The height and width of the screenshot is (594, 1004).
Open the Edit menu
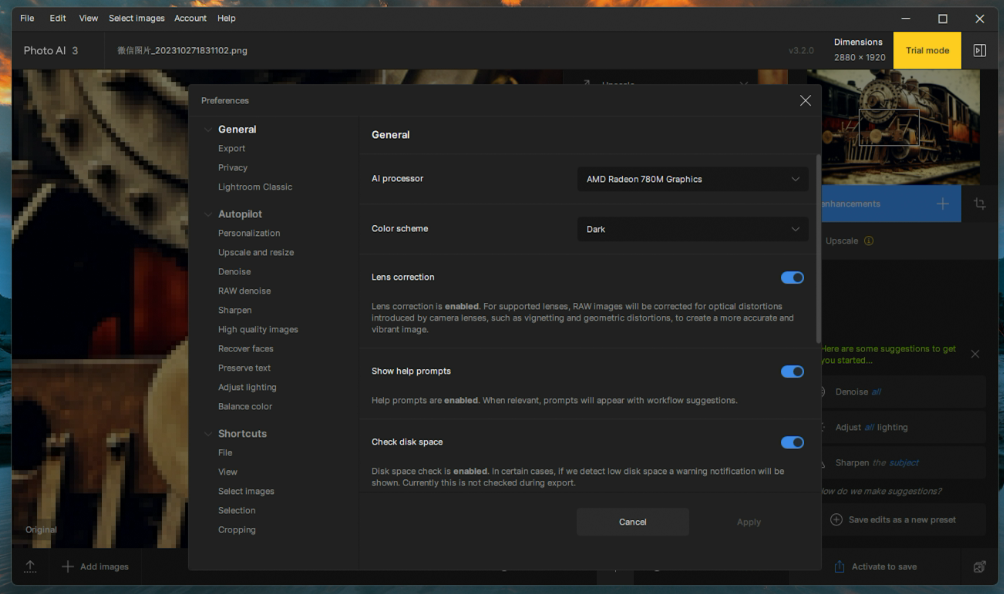click(58, 18)
